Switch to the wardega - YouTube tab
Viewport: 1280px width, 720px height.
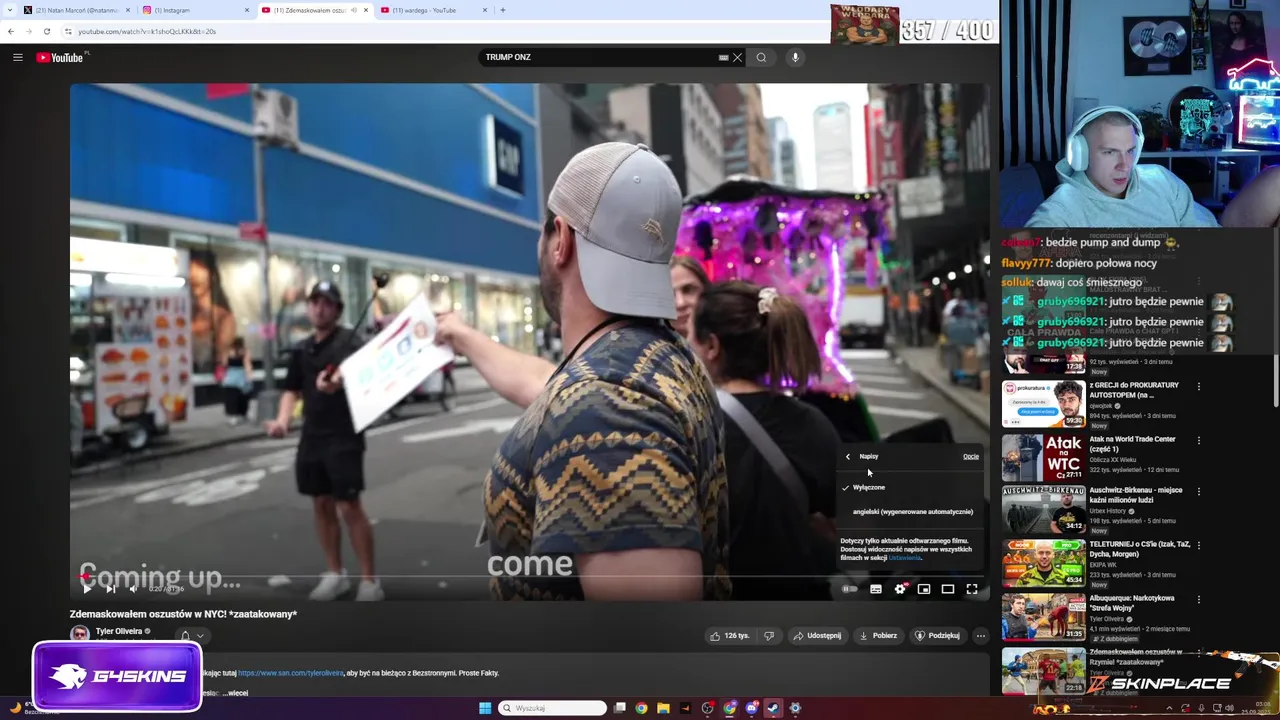(433, 10)
